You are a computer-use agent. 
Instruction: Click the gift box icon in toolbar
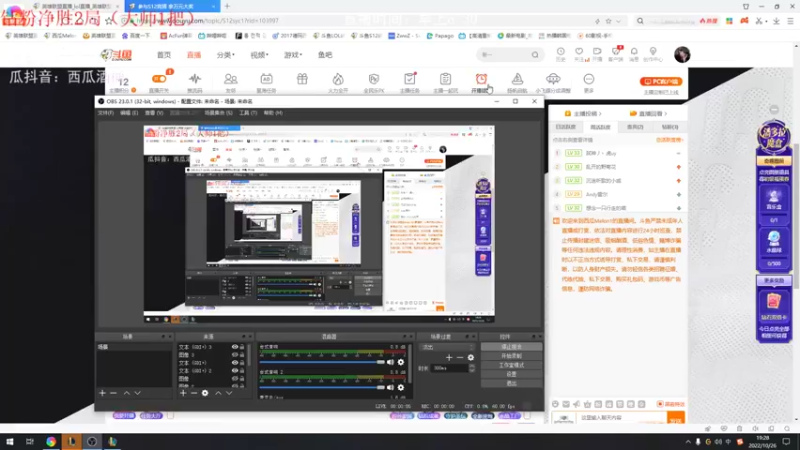point(302,79)
